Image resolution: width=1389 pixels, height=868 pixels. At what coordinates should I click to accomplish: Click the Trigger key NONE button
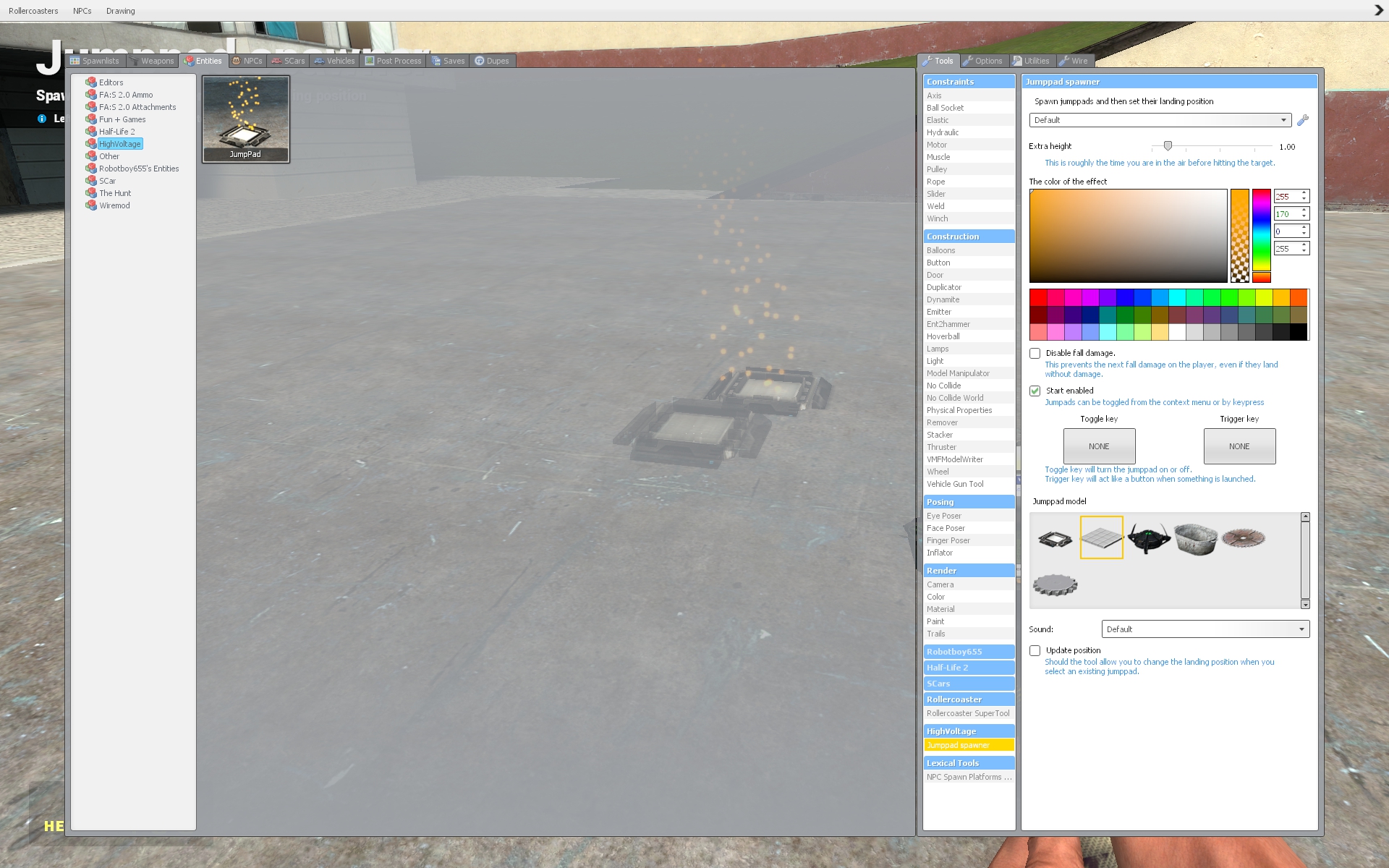pos(1239,446)
